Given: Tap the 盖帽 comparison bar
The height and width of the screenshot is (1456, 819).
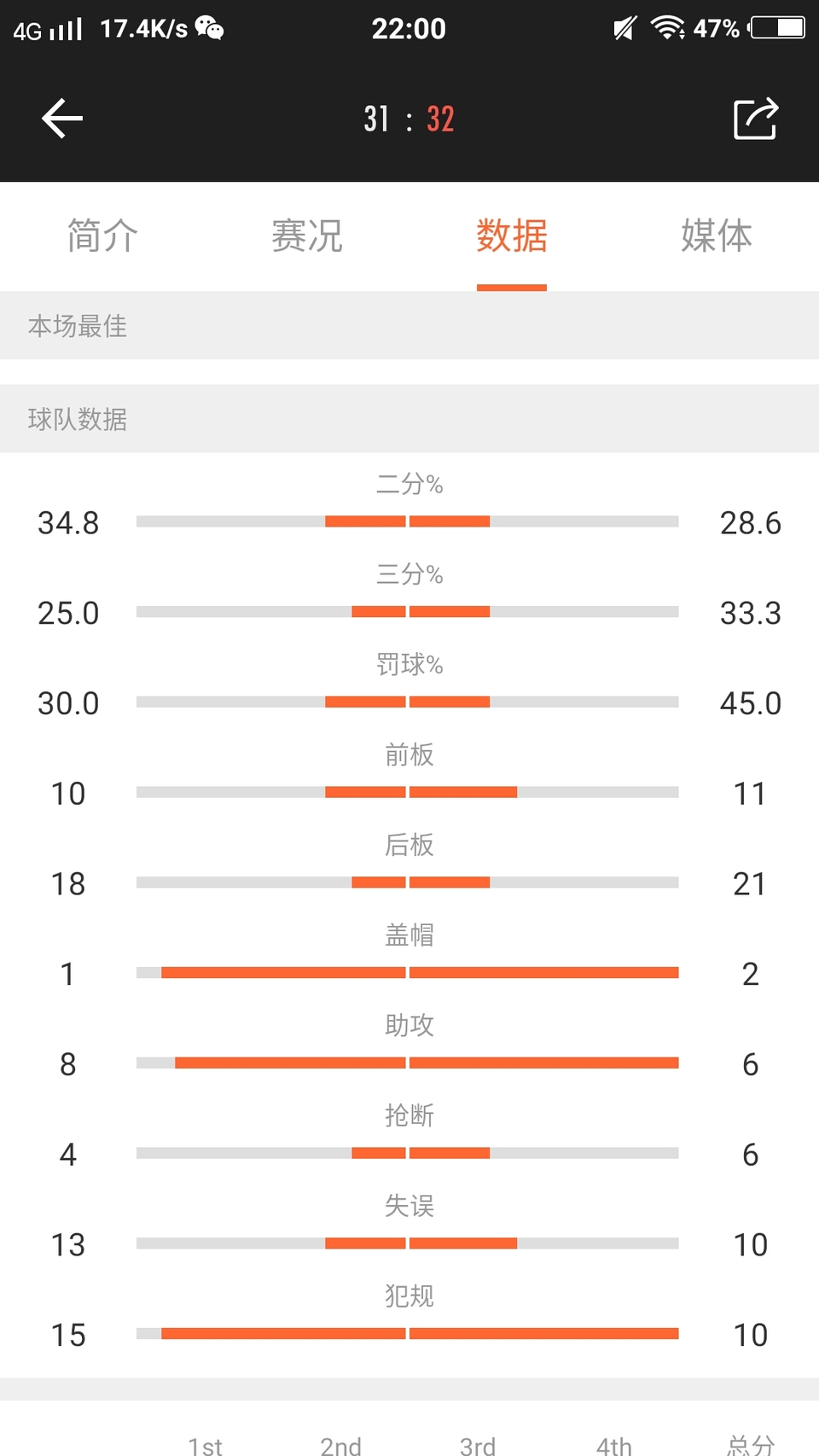Looking at the screenshot, I should 408,972.
